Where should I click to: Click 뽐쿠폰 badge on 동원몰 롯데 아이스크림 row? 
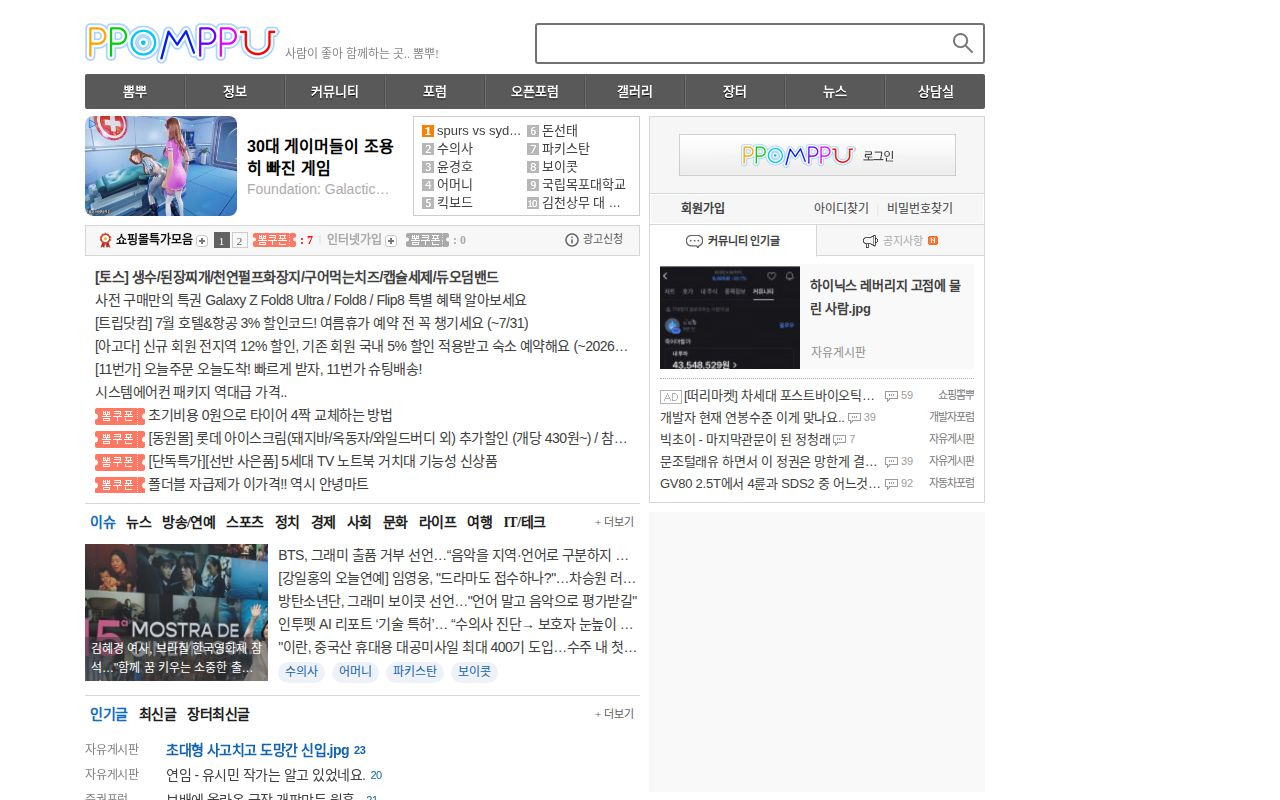pos(119,438)
